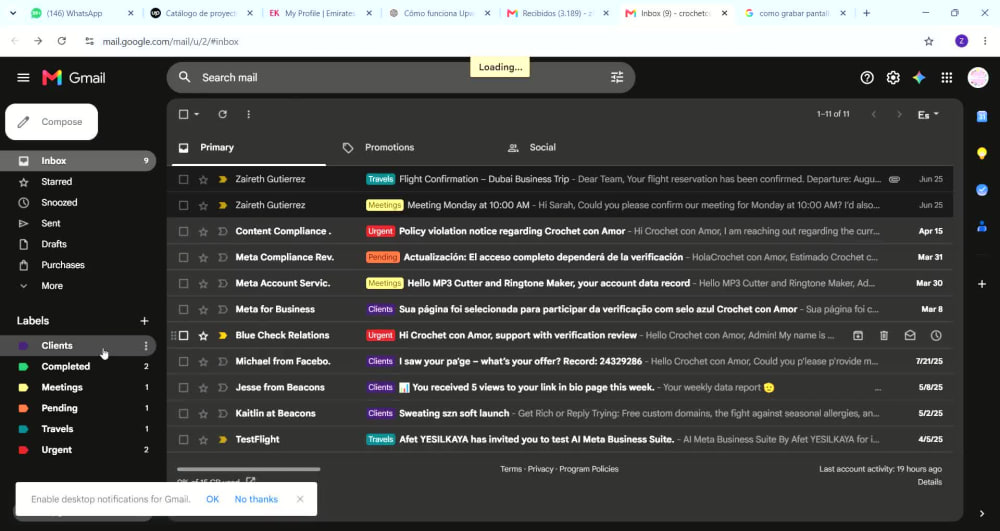Get add-ons plus icon in side panel
This screenshot has height=531, width=1000.
tap(982, 284)
